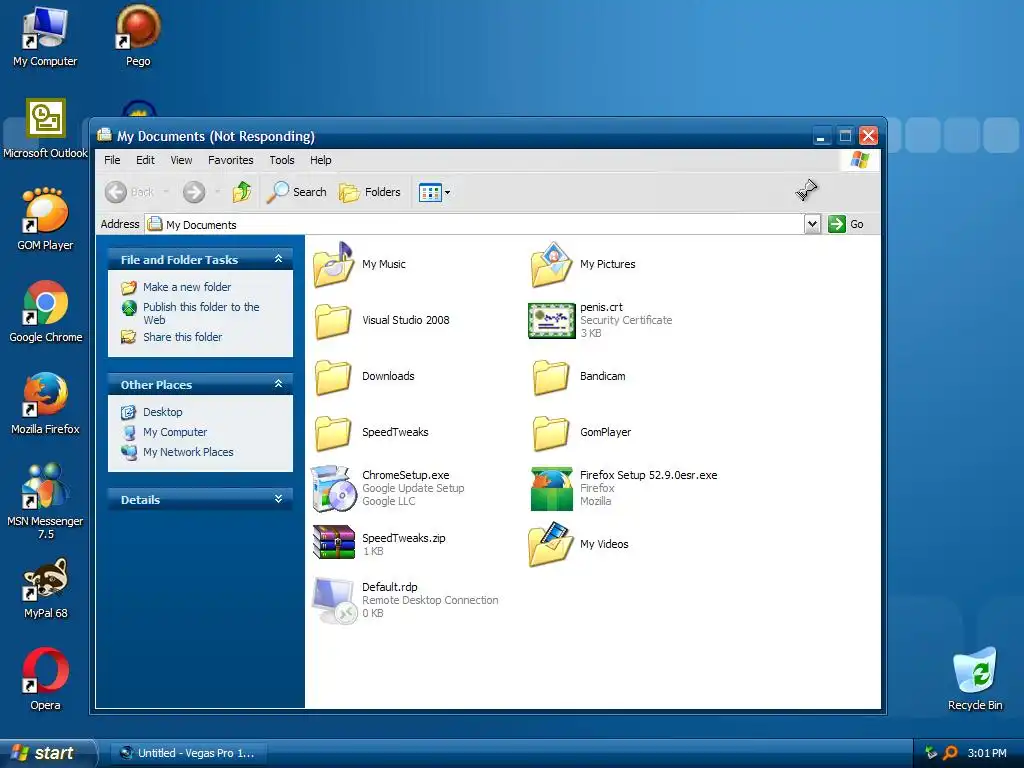Select the Opera desktop shortcut
The width and height of the screenshot is (1024, 768).
pyautogui.click(x=45, y=680)
